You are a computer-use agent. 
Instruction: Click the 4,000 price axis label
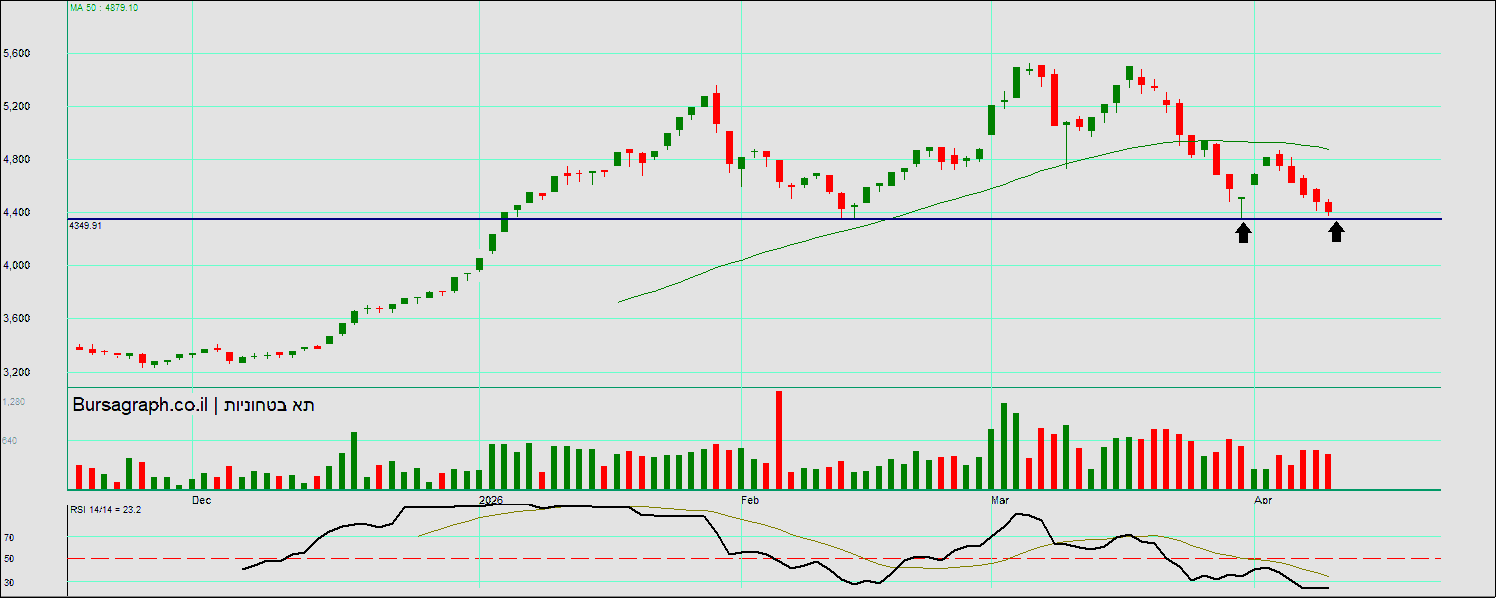(x=17, y=265)
